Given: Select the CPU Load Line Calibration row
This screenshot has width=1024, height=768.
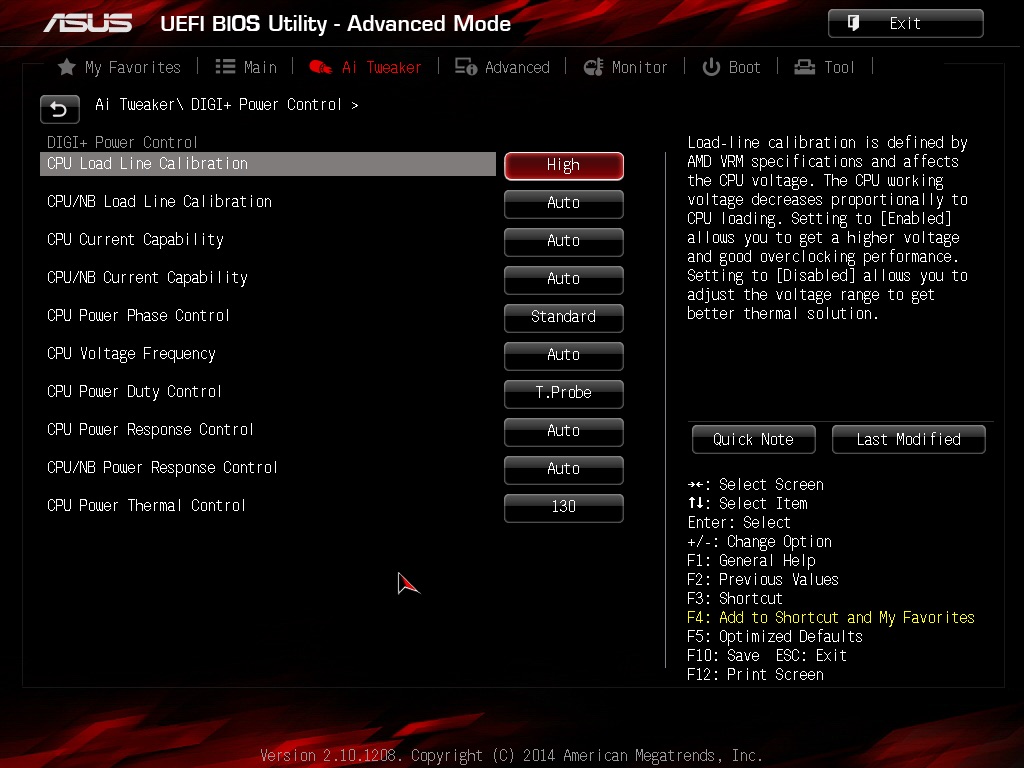Looking at the screenshot, I should 268,164.
